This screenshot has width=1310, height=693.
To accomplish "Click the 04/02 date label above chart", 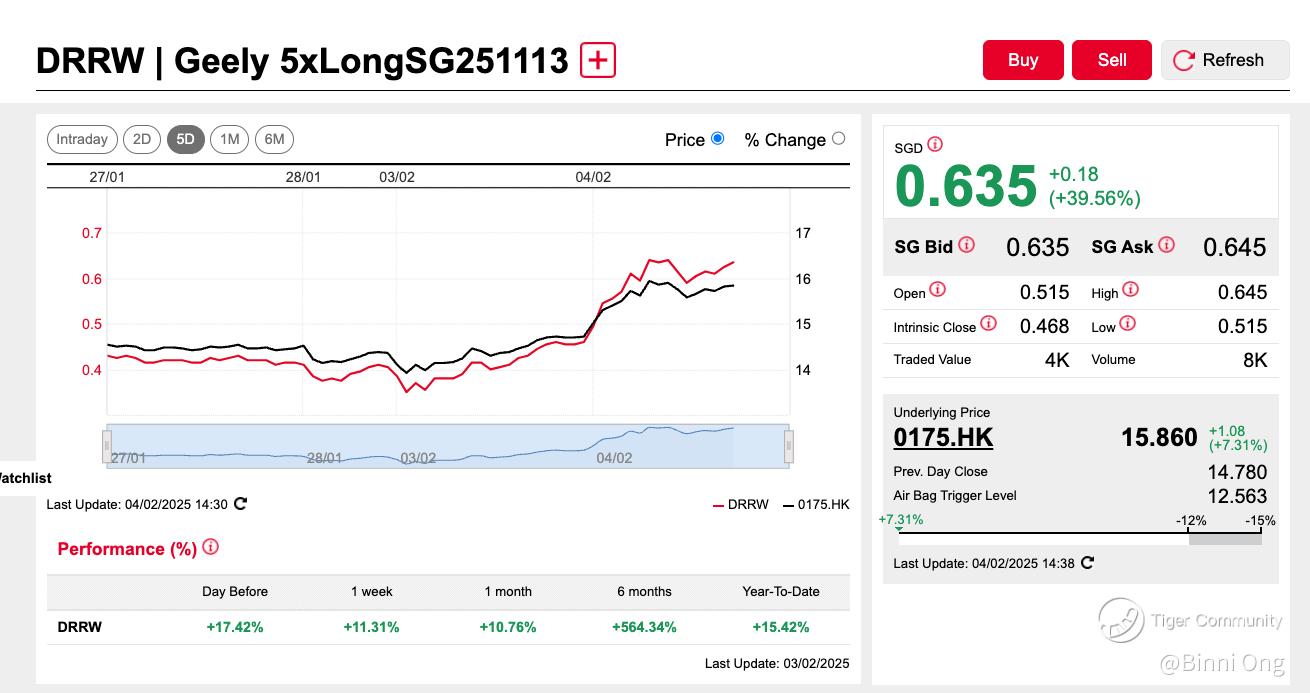I will [x=593, y=177].
